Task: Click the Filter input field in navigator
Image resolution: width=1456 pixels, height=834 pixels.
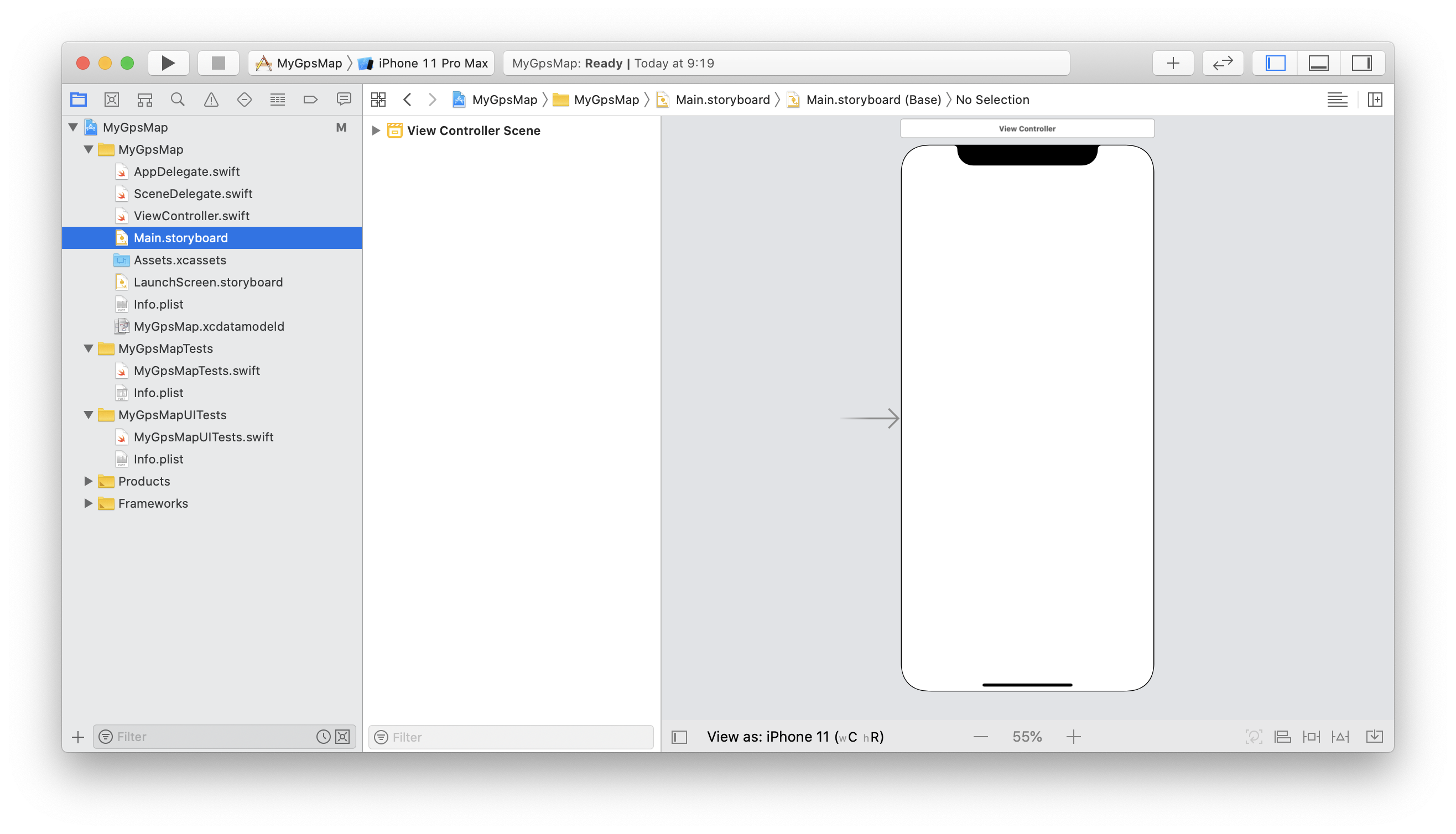Action: (x=212, y=736)
